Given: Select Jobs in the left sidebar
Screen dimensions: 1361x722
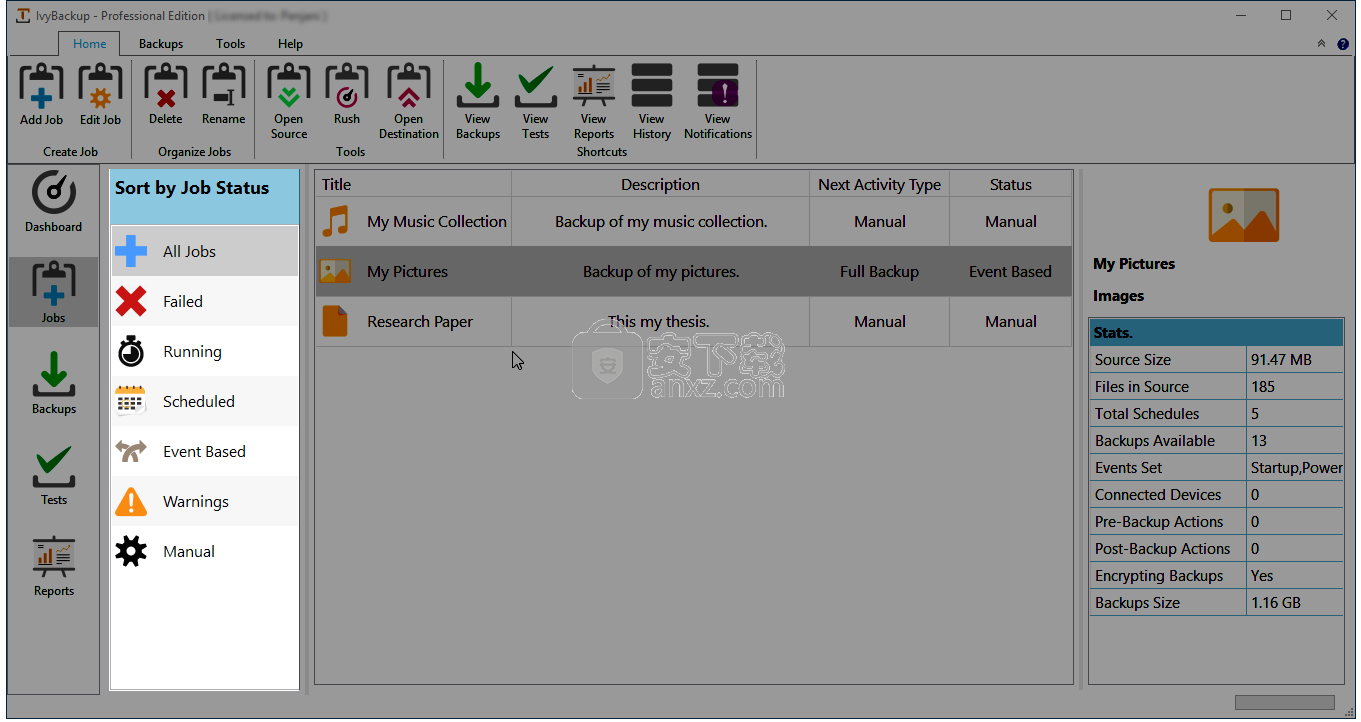Looking at the screenshot, I should (54, 292).
